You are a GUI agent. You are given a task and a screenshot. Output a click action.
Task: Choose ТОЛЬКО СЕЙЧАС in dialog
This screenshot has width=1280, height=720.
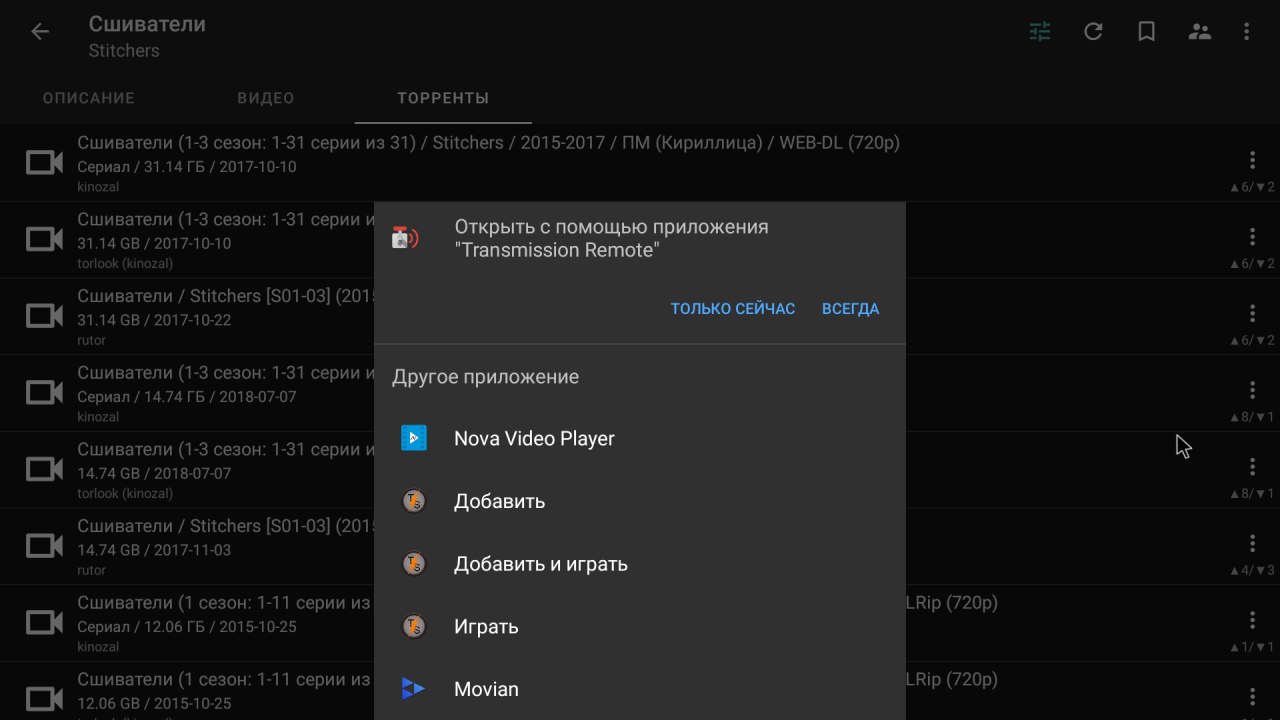point(733,309)
